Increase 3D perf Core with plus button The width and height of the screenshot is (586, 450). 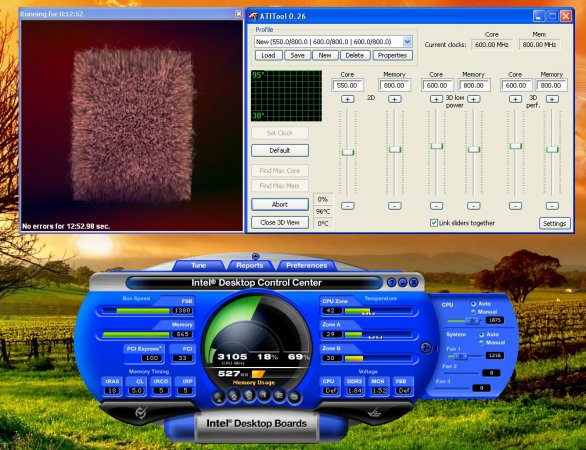(x=515, y=99)
